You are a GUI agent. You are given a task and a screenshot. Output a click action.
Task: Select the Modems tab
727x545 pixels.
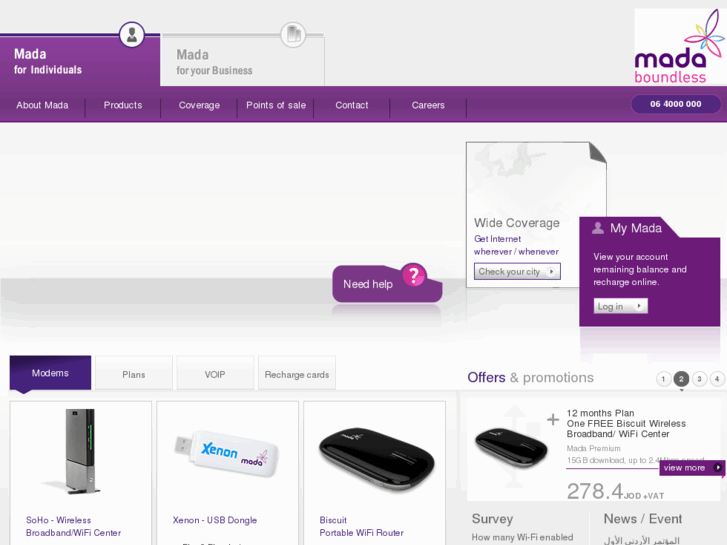pos(50,373)
